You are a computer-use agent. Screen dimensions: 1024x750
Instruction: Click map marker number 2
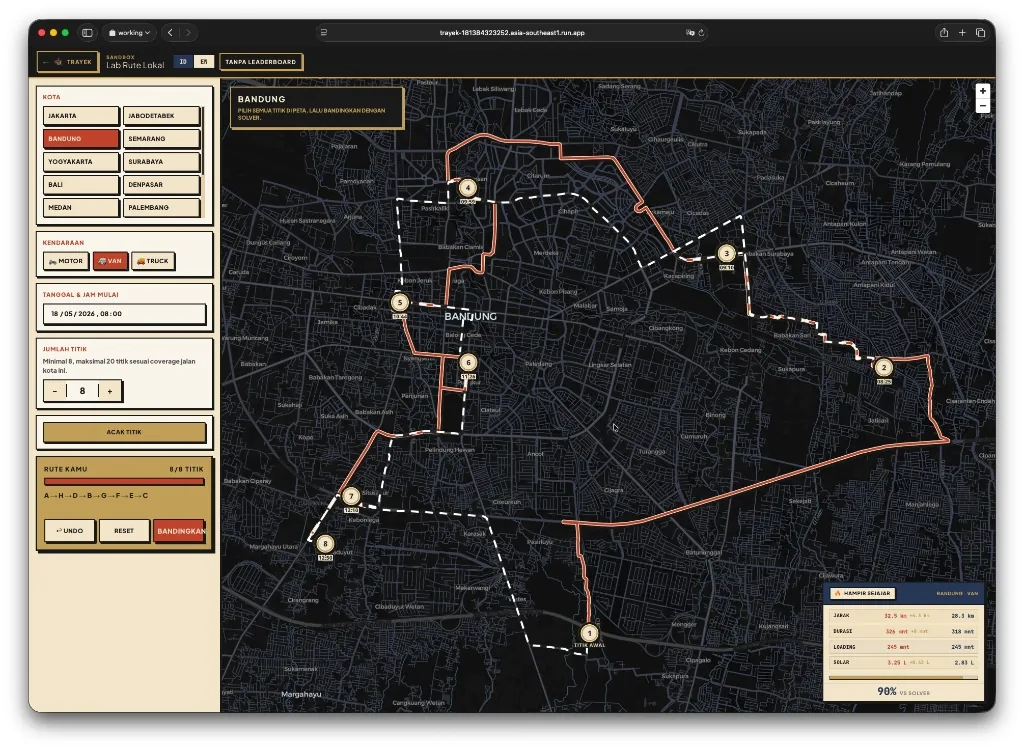pyautogui.click(x=884, y=367)
